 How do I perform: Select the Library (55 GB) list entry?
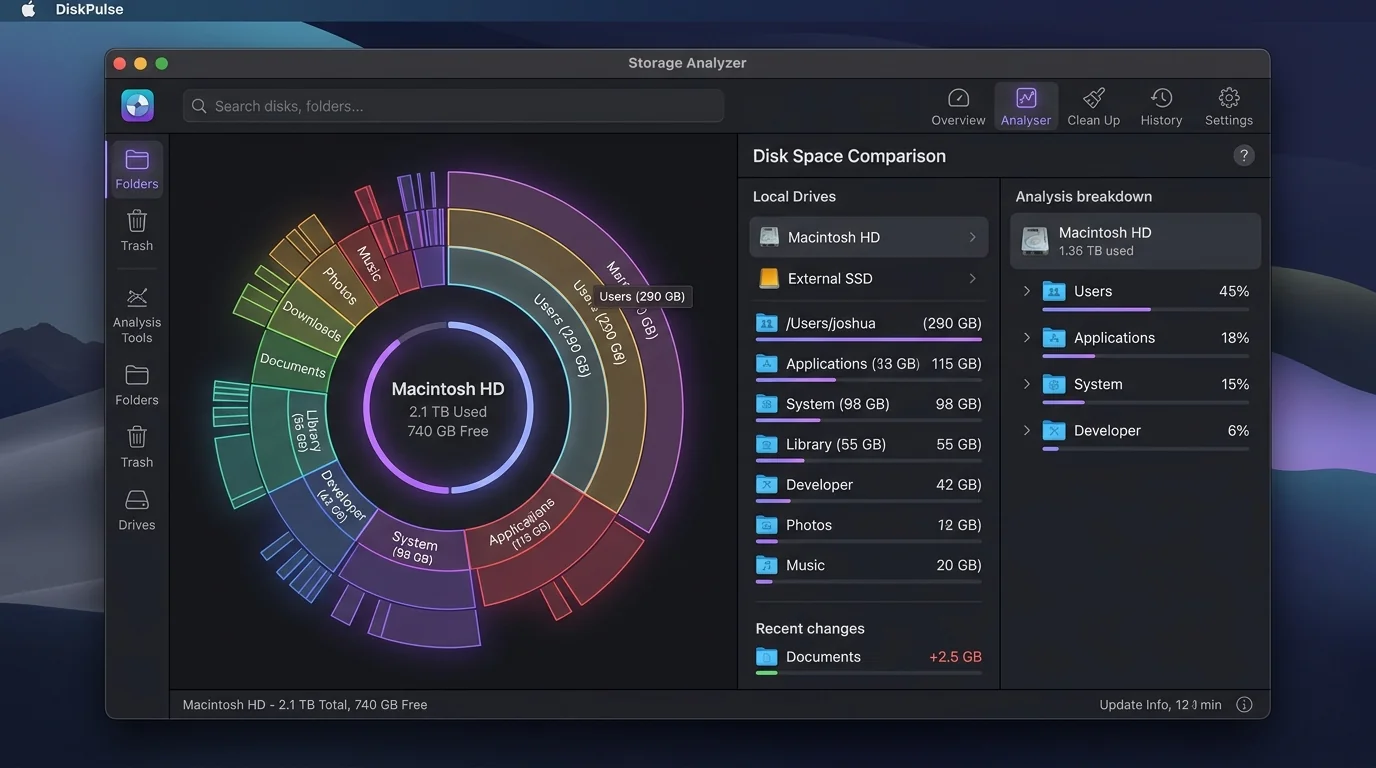point(868,446)
